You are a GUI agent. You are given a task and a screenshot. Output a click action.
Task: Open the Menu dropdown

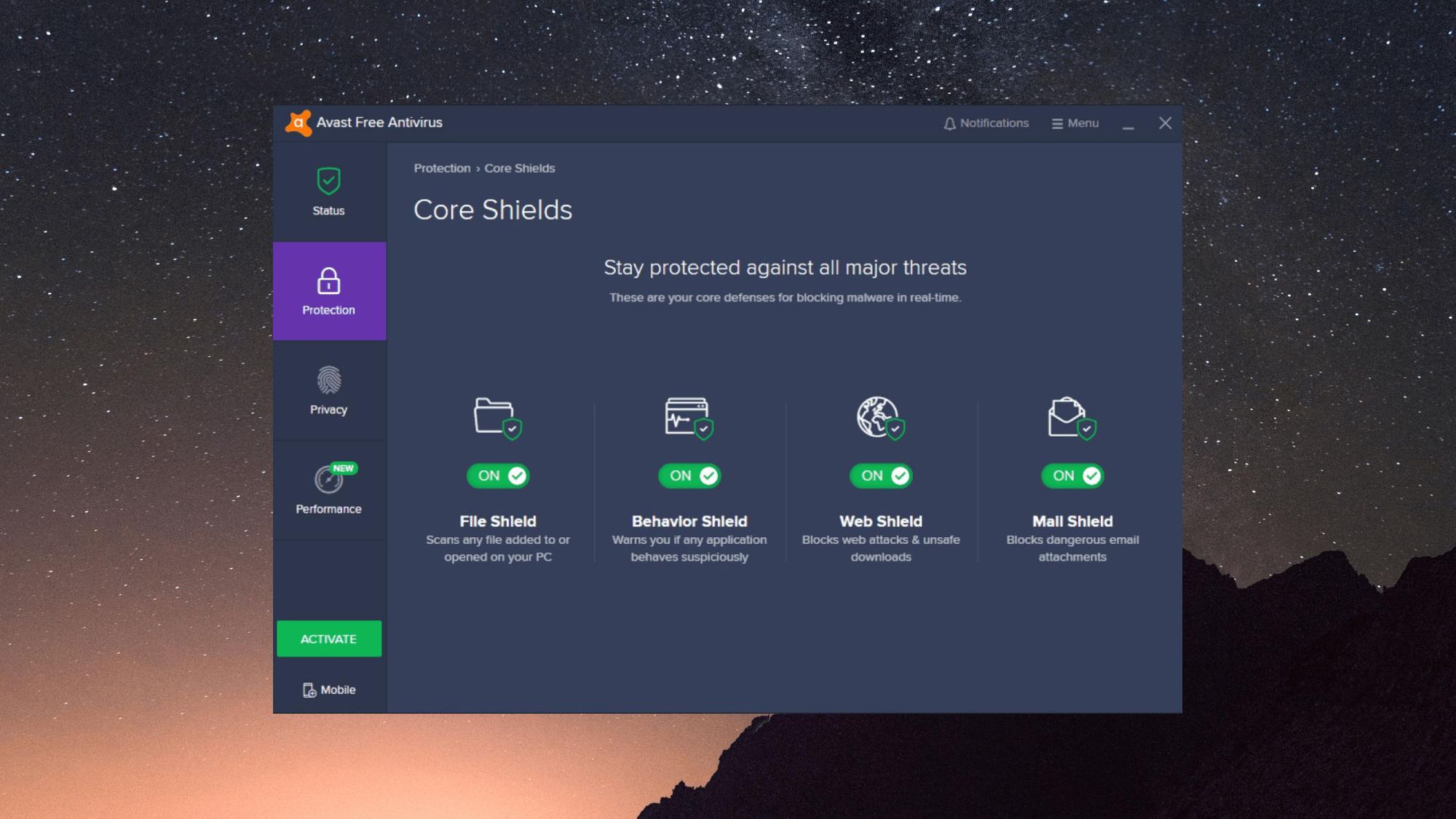click(1074, 122)
